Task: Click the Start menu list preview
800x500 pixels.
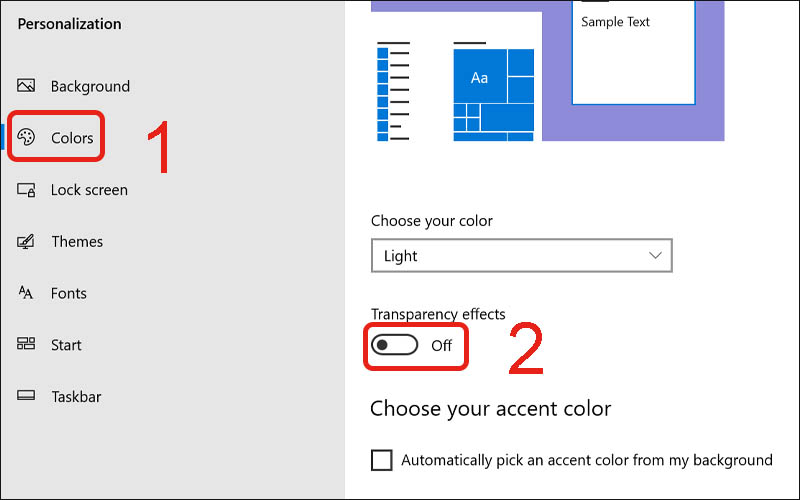Action: pyautogui.click(x=393, y=90)
